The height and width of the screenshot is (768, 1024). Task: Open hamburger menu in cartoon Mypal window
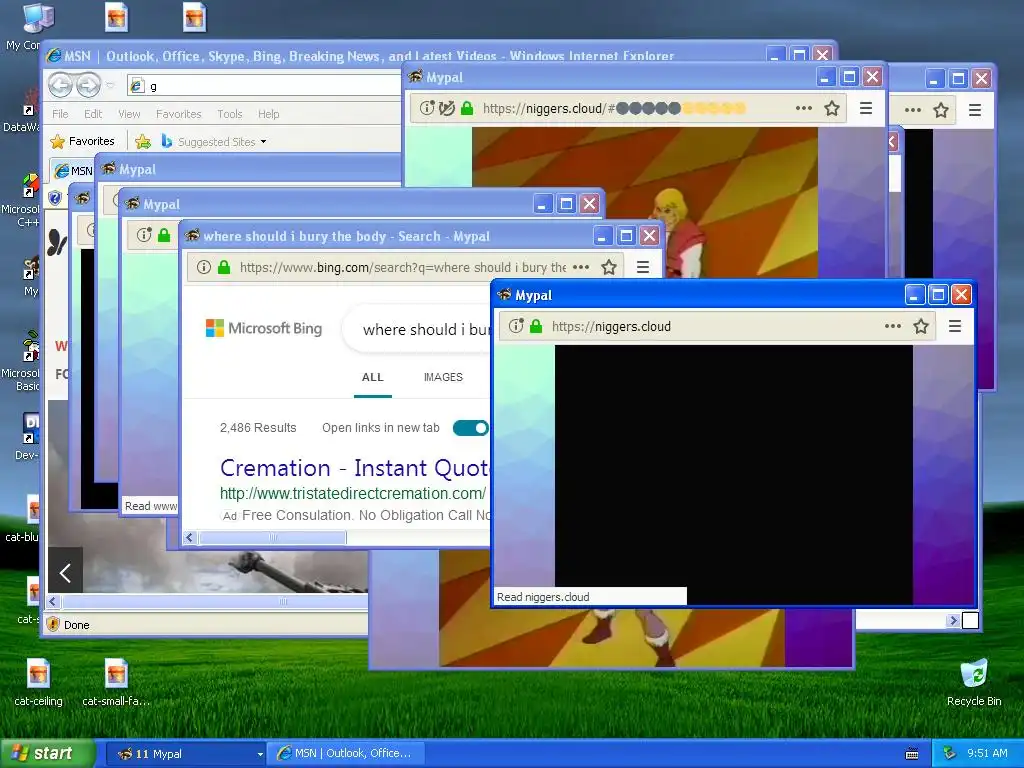click(866, 108)
